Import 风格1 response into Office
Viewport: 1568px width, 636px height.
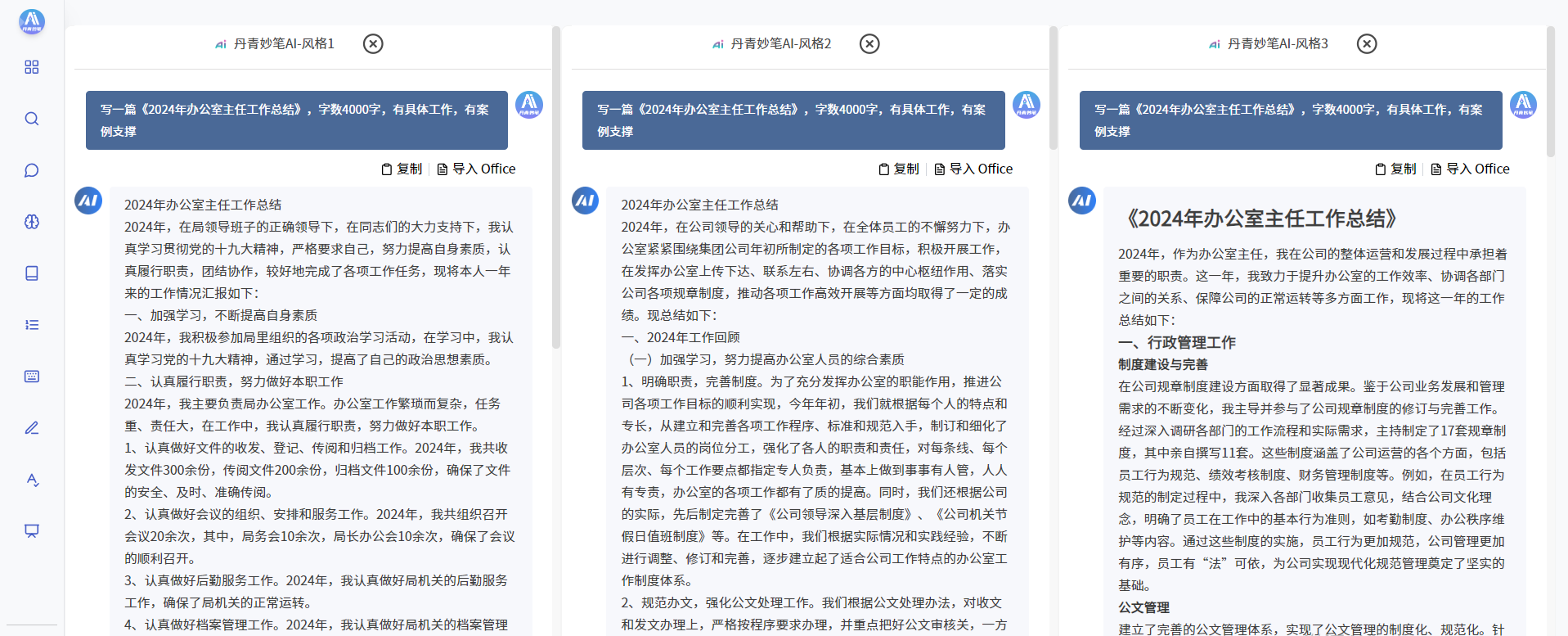coord(476,169)
